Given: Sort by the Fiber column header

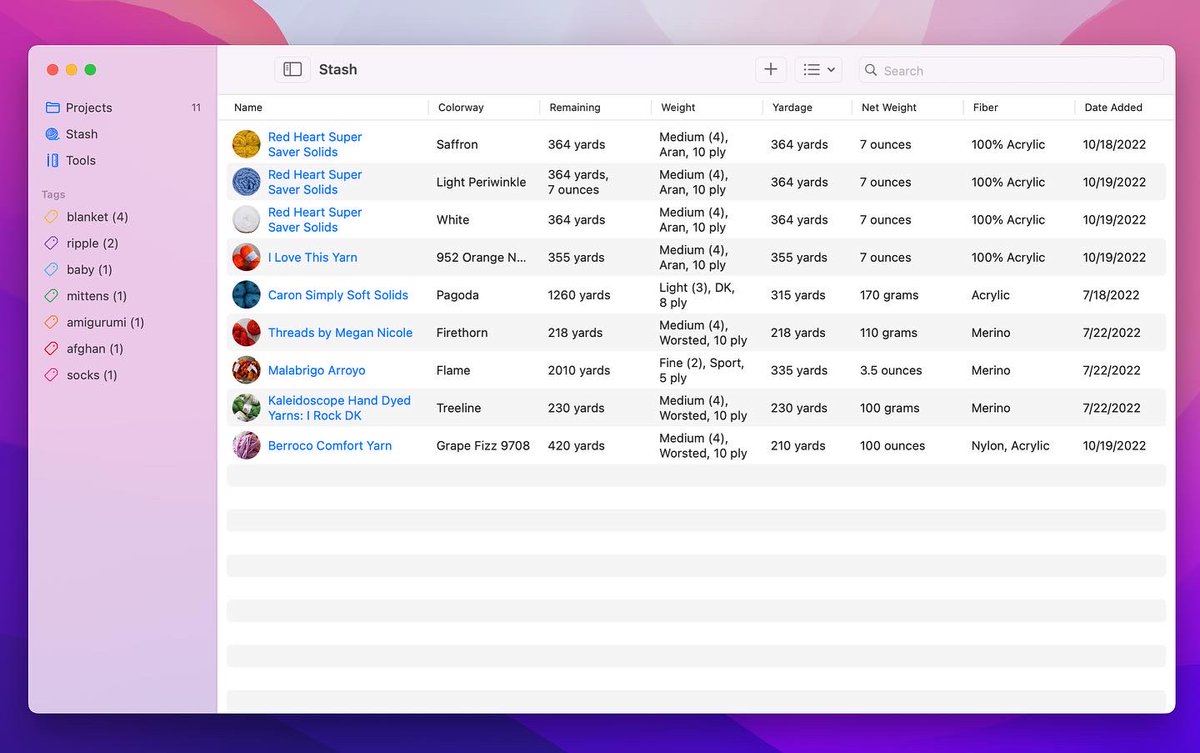Looking at the screenshot, I should pyautogui.click(x=985, y=107).
